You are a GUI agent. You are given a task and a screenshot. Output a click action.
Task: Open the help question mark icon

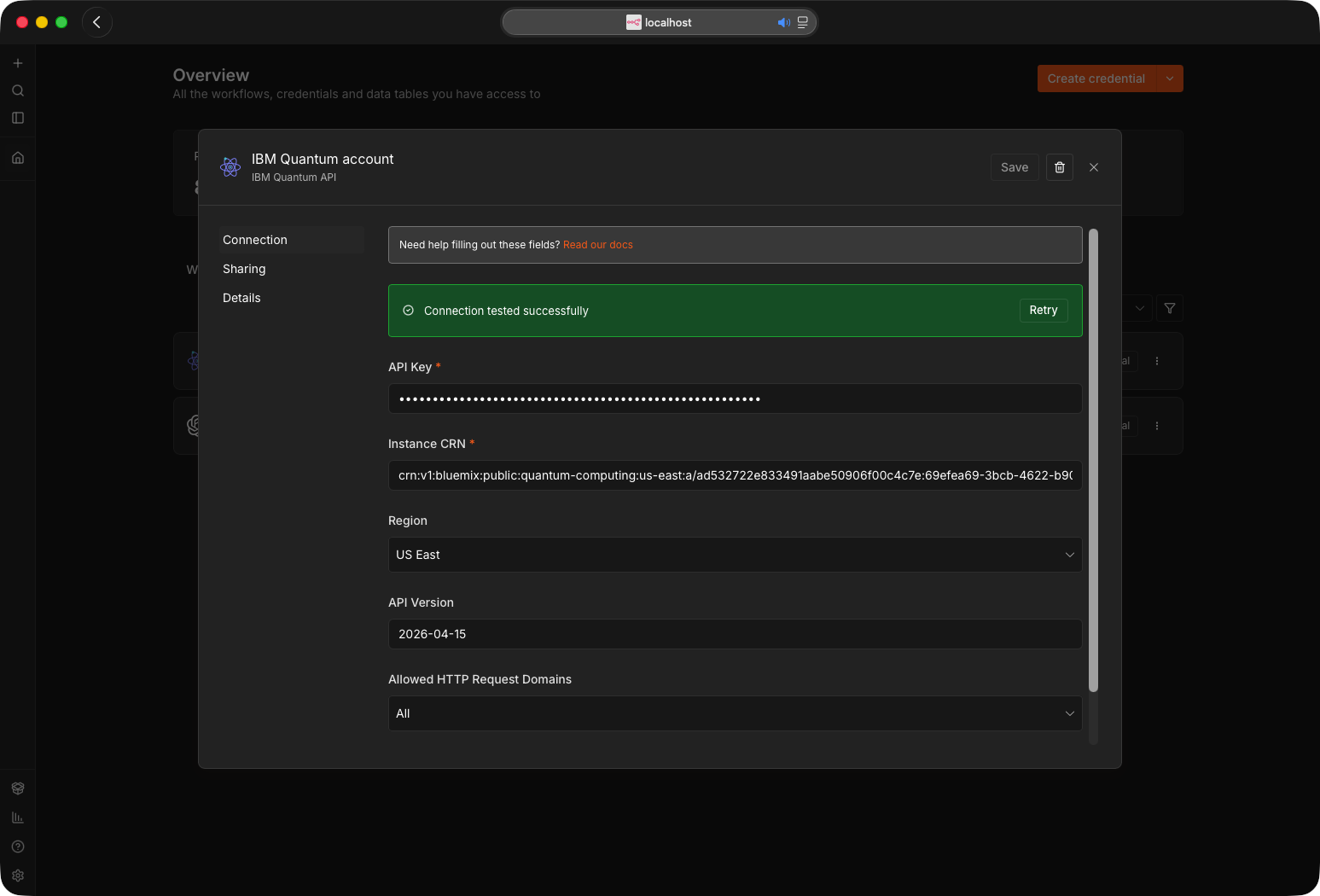point(18,847)
